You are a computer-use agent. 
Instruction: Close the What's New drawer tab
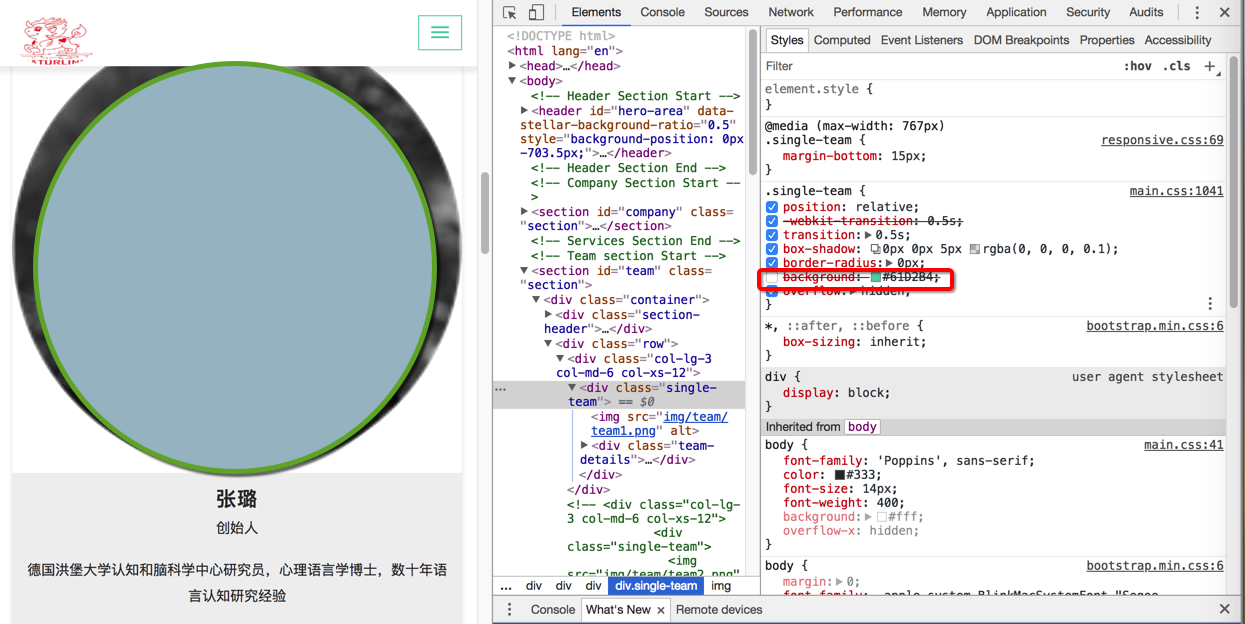[x=661, y=610]
